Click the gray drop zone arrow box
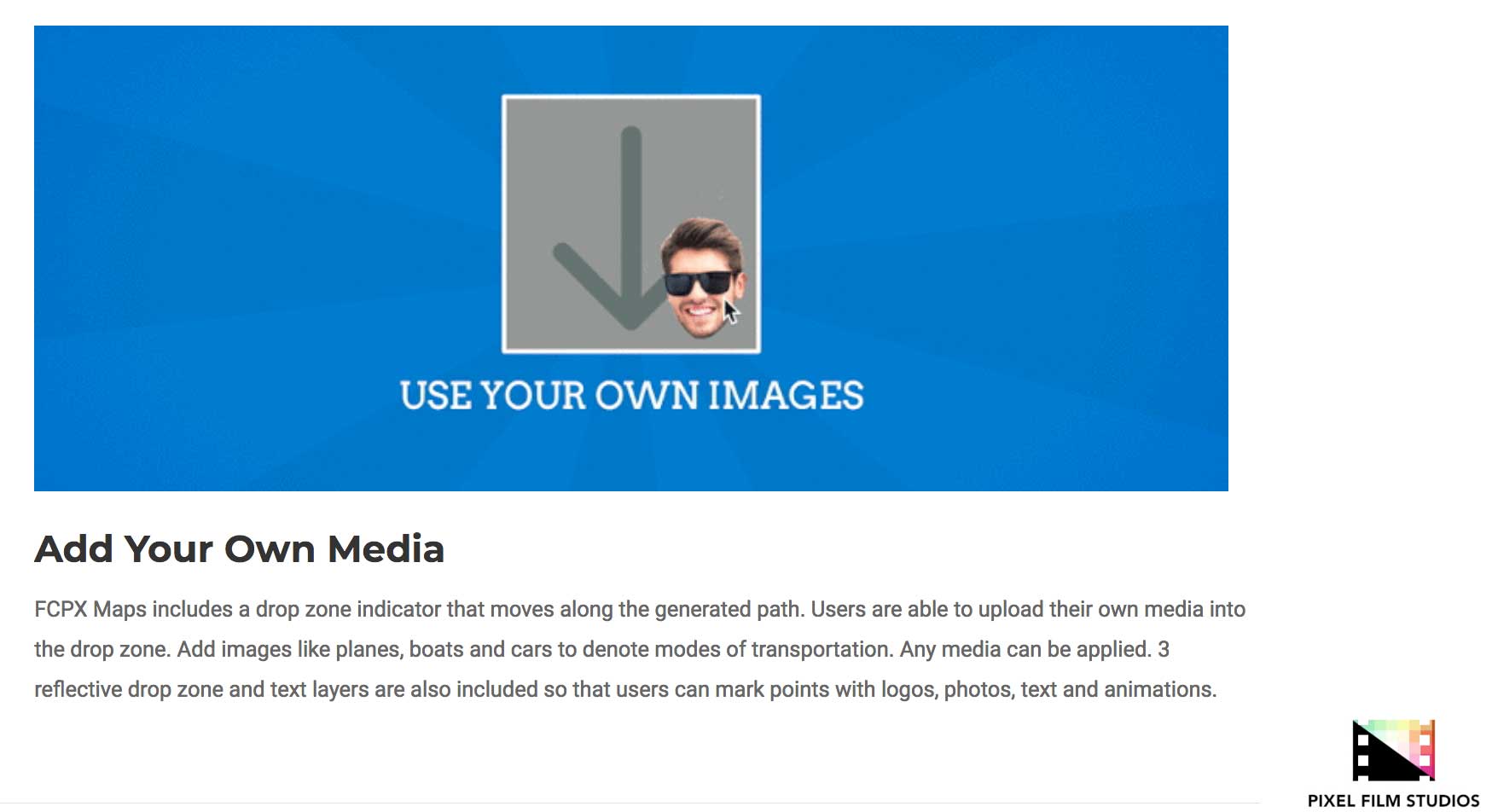1498x812 pixels. coord(631,223)
